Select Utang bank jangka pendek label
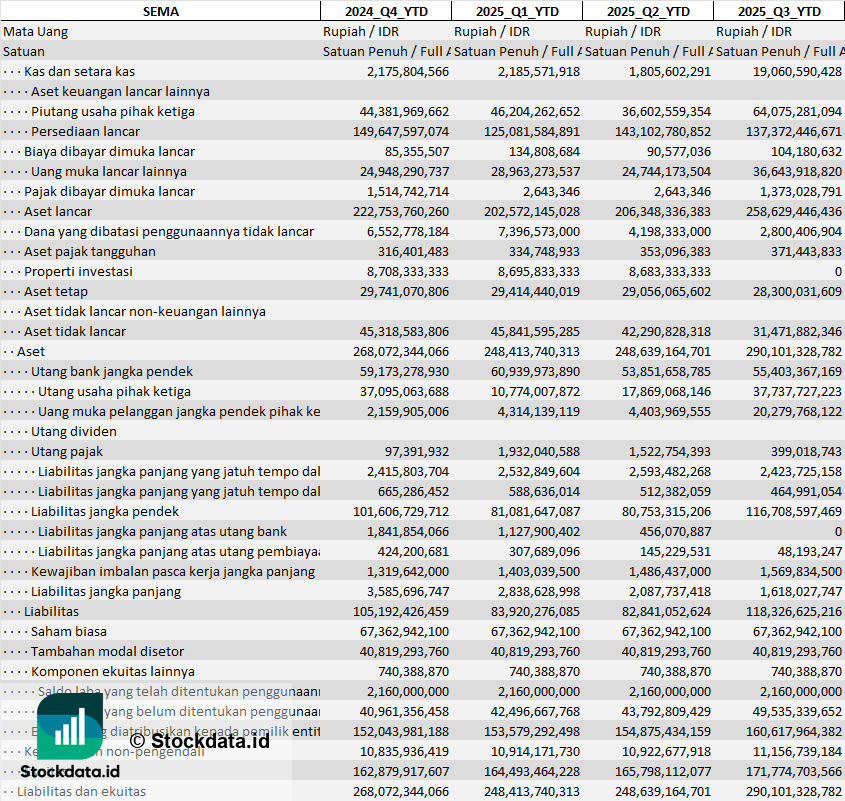Screen dimensions: 845x801 (x=112, y=371)
